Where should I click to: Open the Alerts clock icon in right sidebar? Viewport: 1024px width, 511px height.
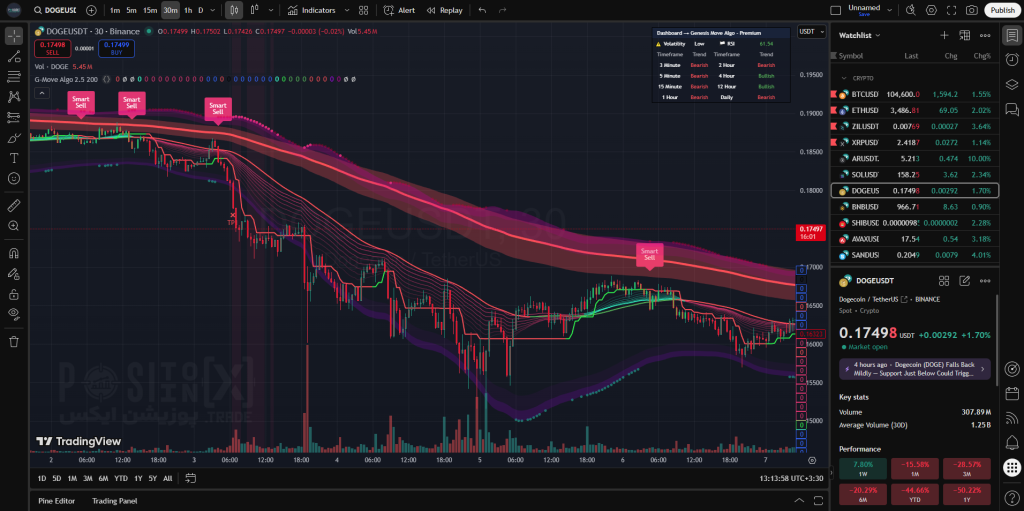pos(1012,60)
